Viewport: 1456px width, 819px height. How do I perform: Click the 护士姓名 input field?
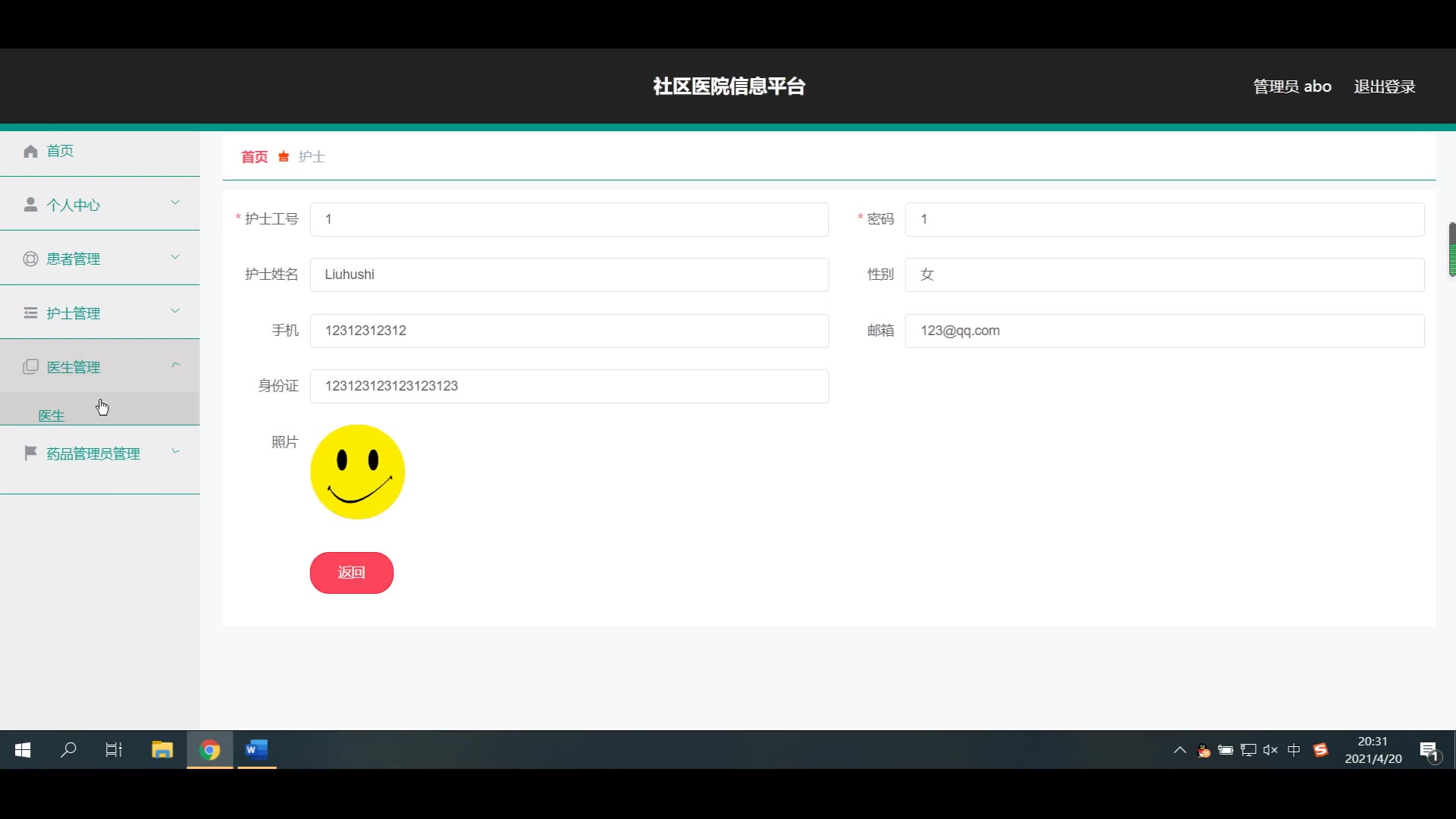(x=569, y=275)
